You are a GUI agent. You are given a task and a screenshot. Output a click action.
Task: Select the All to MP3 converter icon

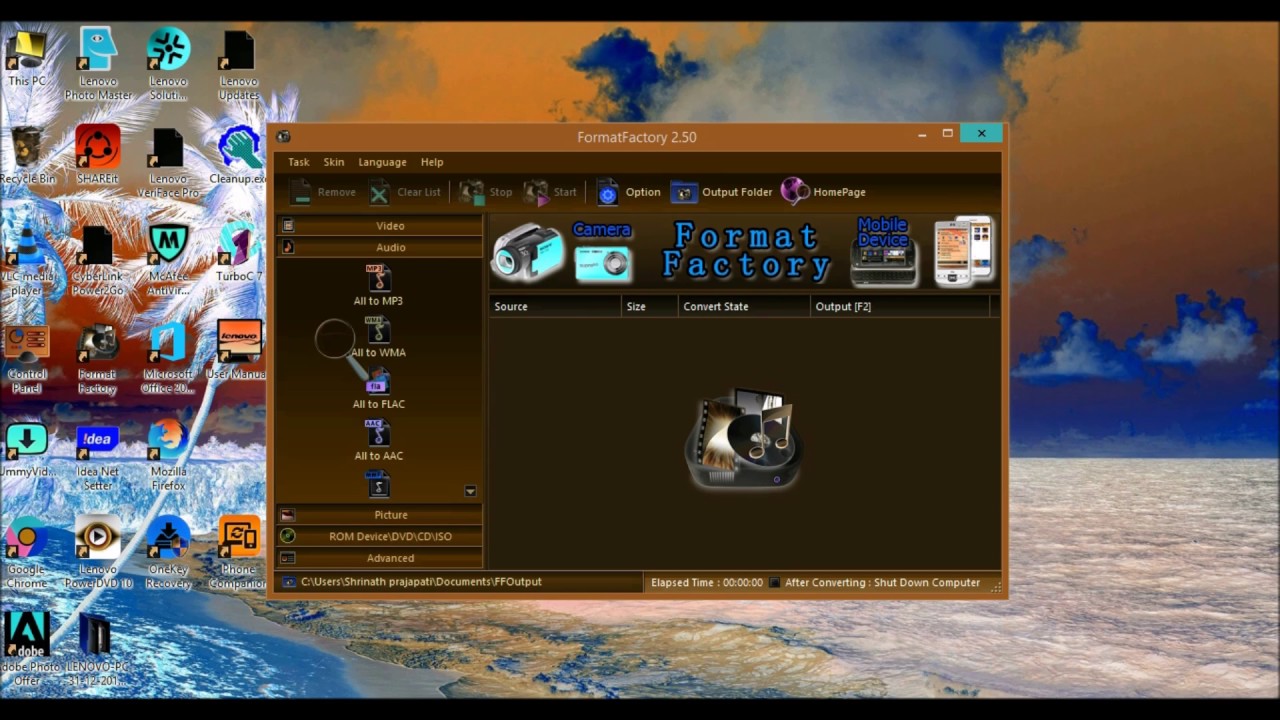(x=378, y=278)
